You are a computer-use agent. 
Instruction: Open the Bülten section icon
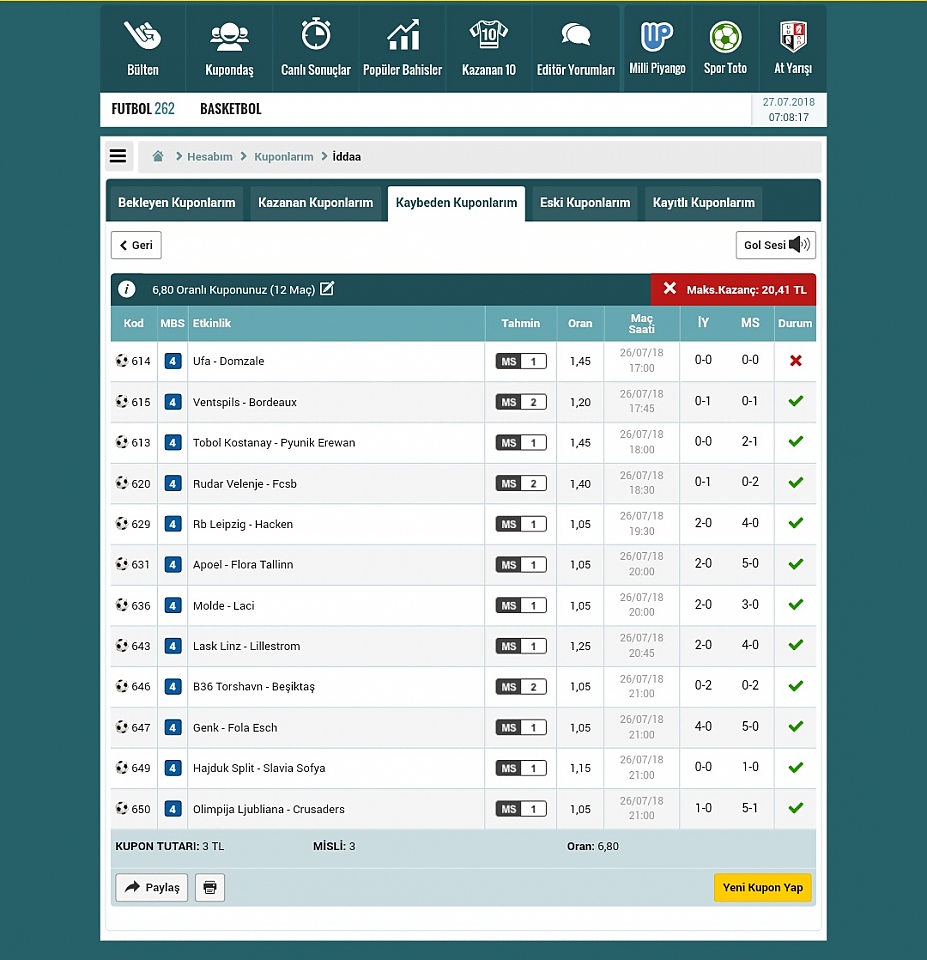point(143,35)
